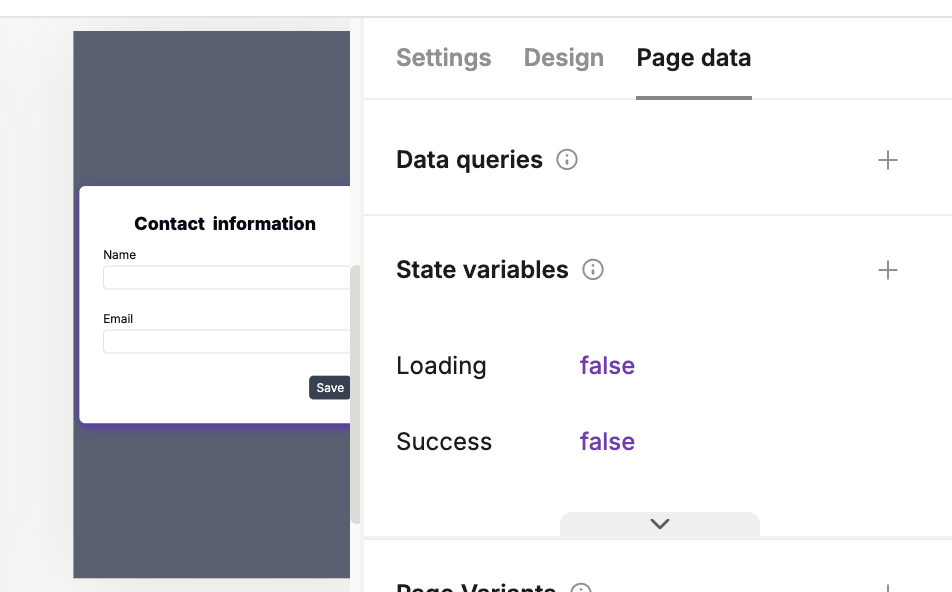Switch to the Design tab
This screenshot has width=952, height=592.
click(563, 58)
